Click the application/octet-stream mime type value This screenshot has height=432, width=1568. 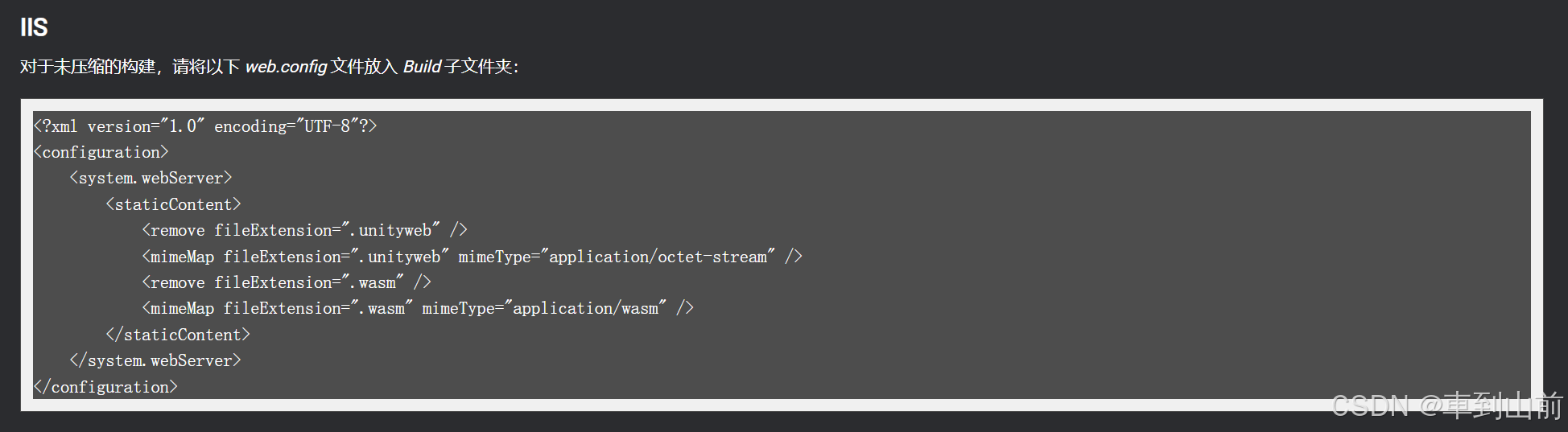(x=658, y=257)
